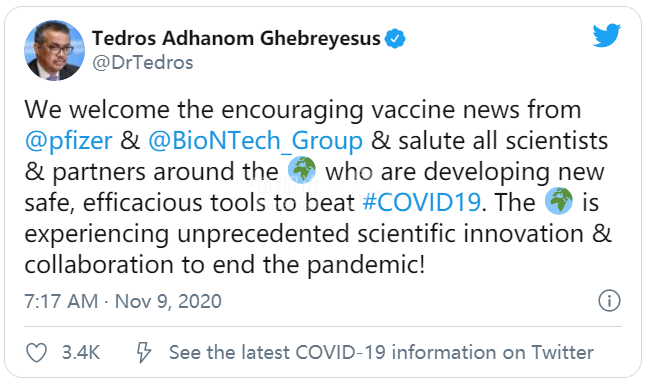Click the 'collaboration to end the pandemic!' line

(x=225, y=265)
